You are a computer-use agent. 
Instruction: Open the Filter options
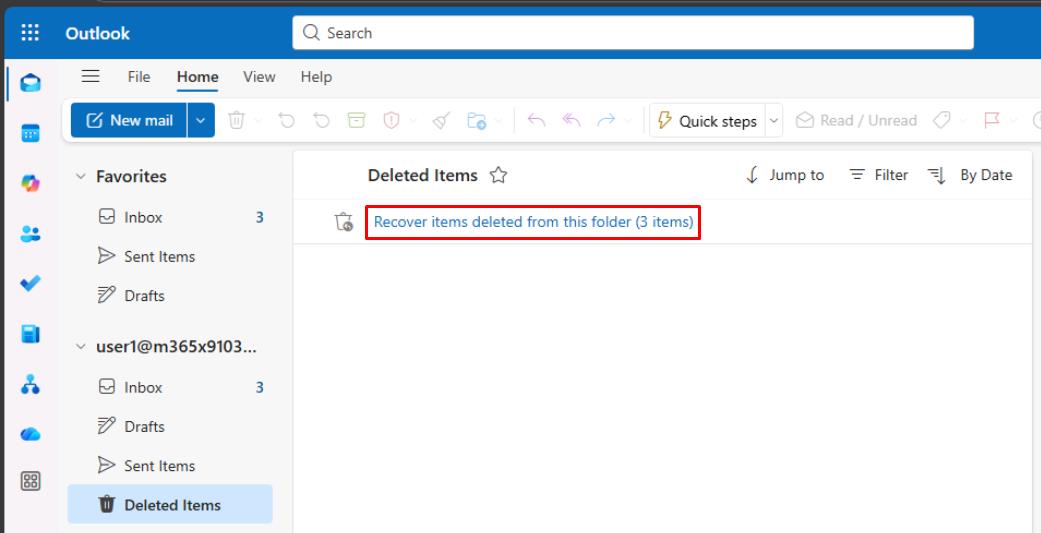tap(878, 175)
